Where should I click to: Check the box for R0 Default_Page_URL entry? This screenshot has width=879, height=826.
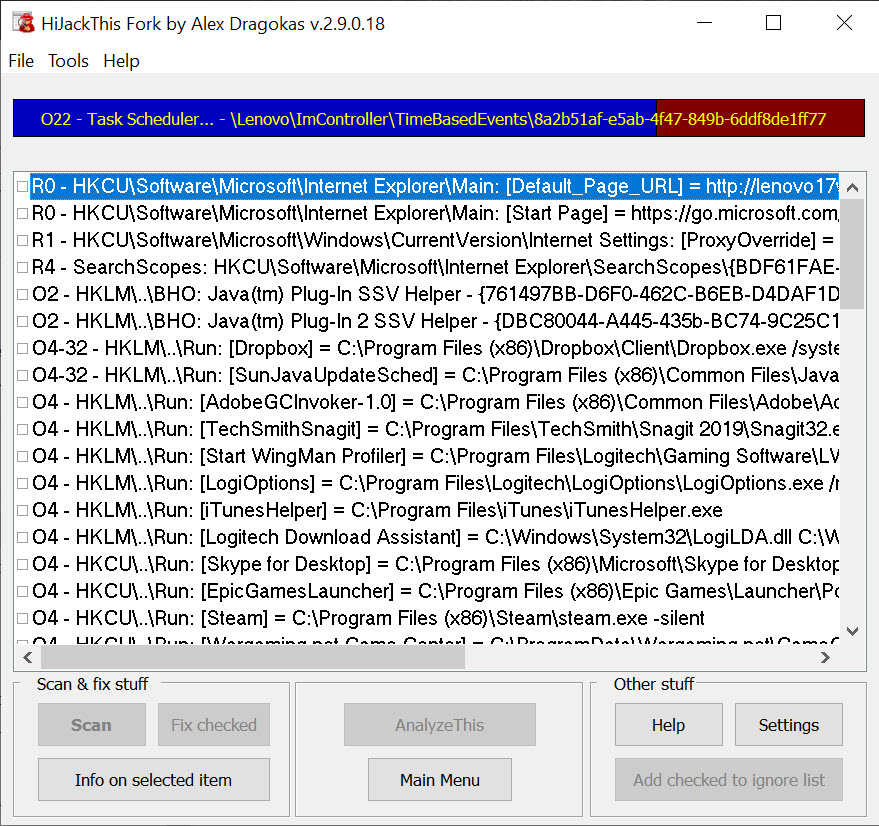pos(22,186)
